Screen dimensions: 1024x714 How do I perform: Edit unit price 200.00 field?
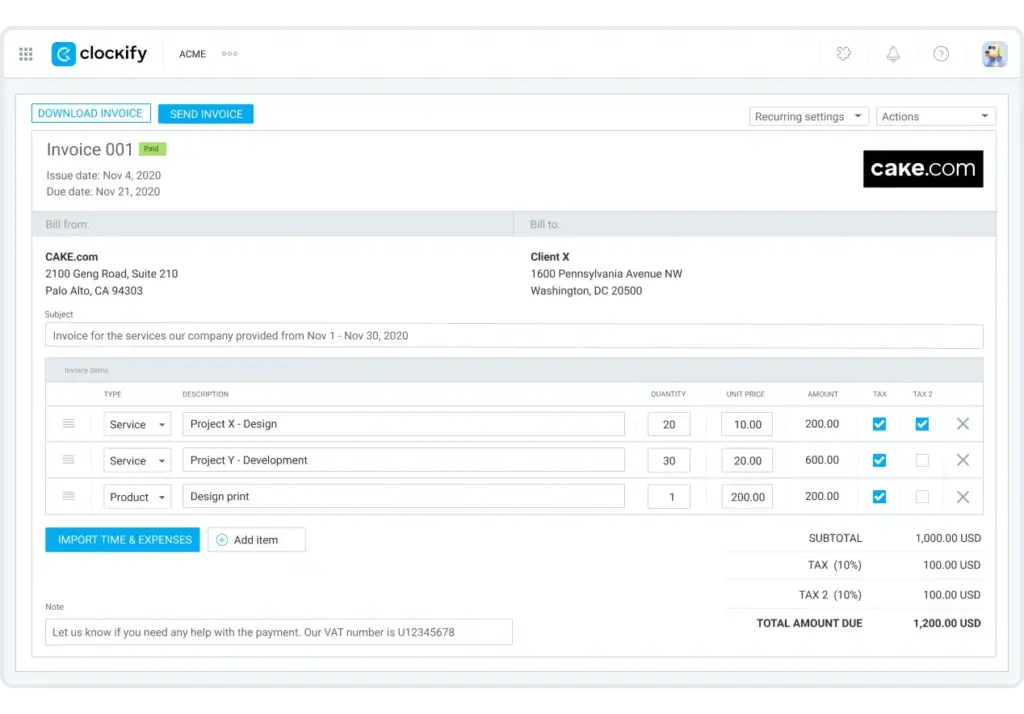(747, 497)
